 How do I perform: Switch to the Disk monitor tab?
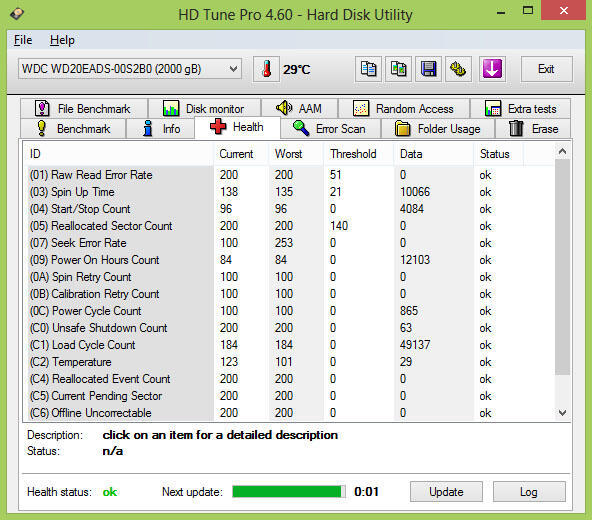[x=205, y=109]
